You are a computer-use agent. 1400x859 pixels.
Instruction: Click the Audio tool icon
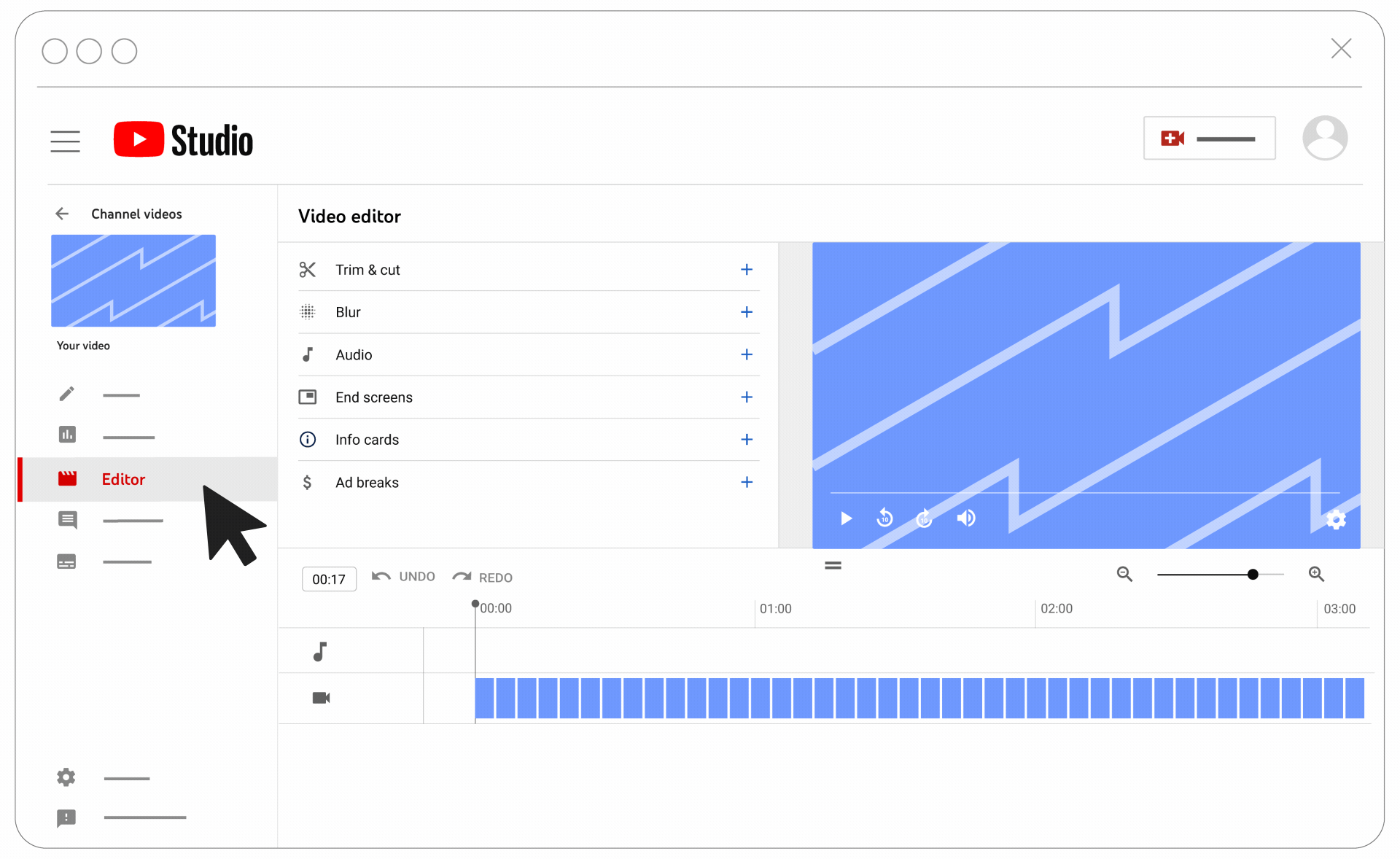(306, 354)
